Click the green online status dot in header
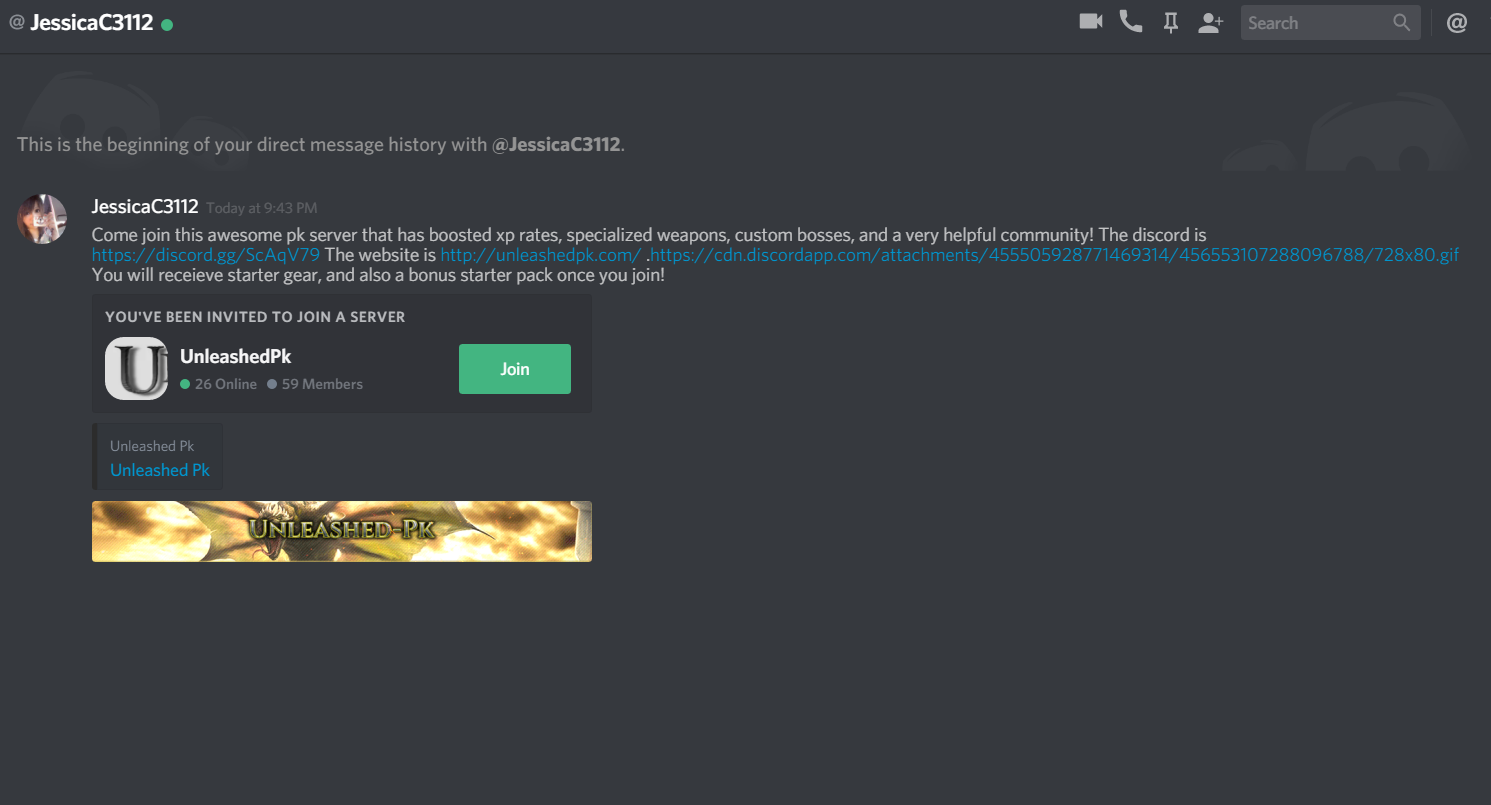The width and height of the screenshot is (1491, 805). pos(167,24)
